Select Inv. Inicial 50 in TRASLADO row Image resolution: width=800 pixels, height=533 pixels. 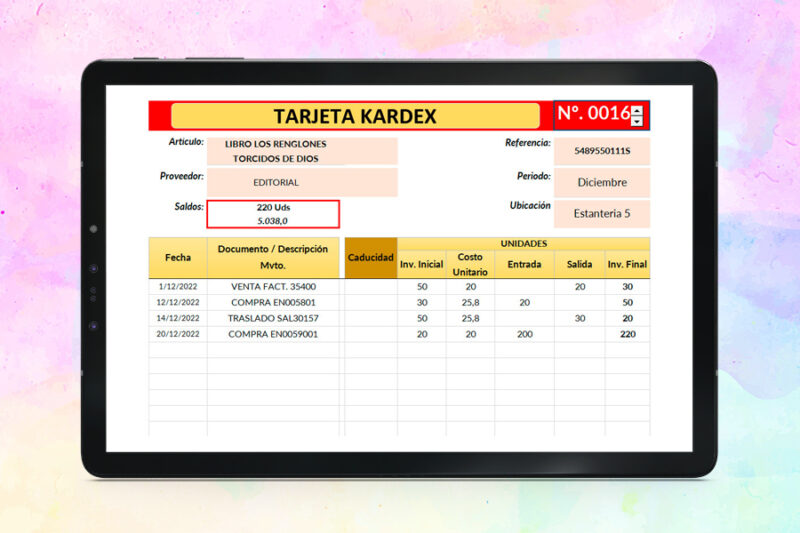click(422, 318)
